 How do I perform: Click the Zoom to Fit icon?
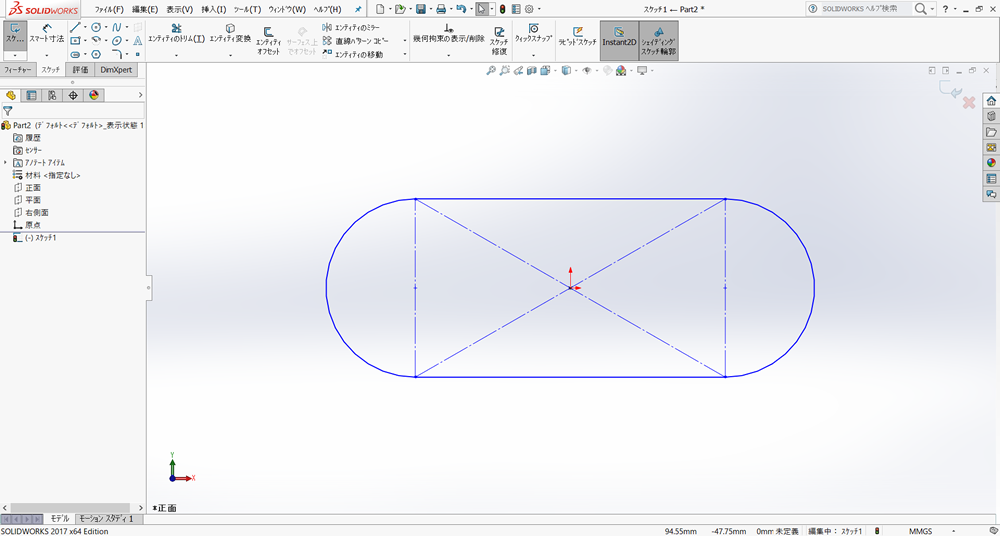coord(490,71)
